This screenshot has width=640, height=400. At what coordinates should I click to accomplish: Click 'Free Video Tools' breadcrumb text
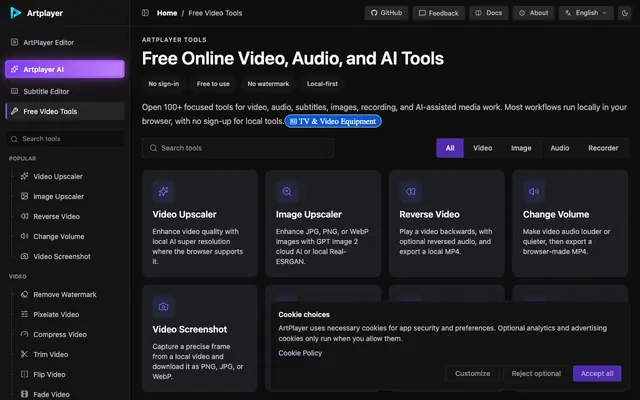pyautogui.click(x=215, y=13)
